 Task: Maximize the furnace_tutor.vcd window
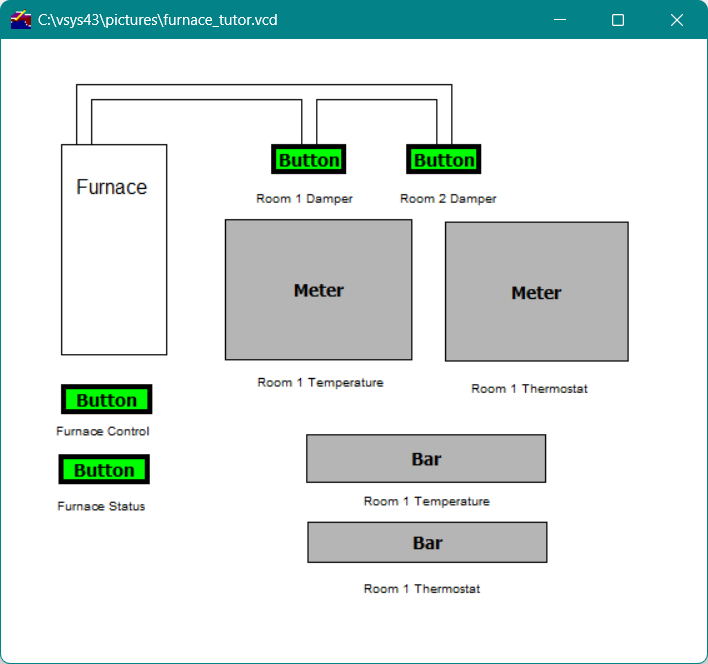point(618,20)
